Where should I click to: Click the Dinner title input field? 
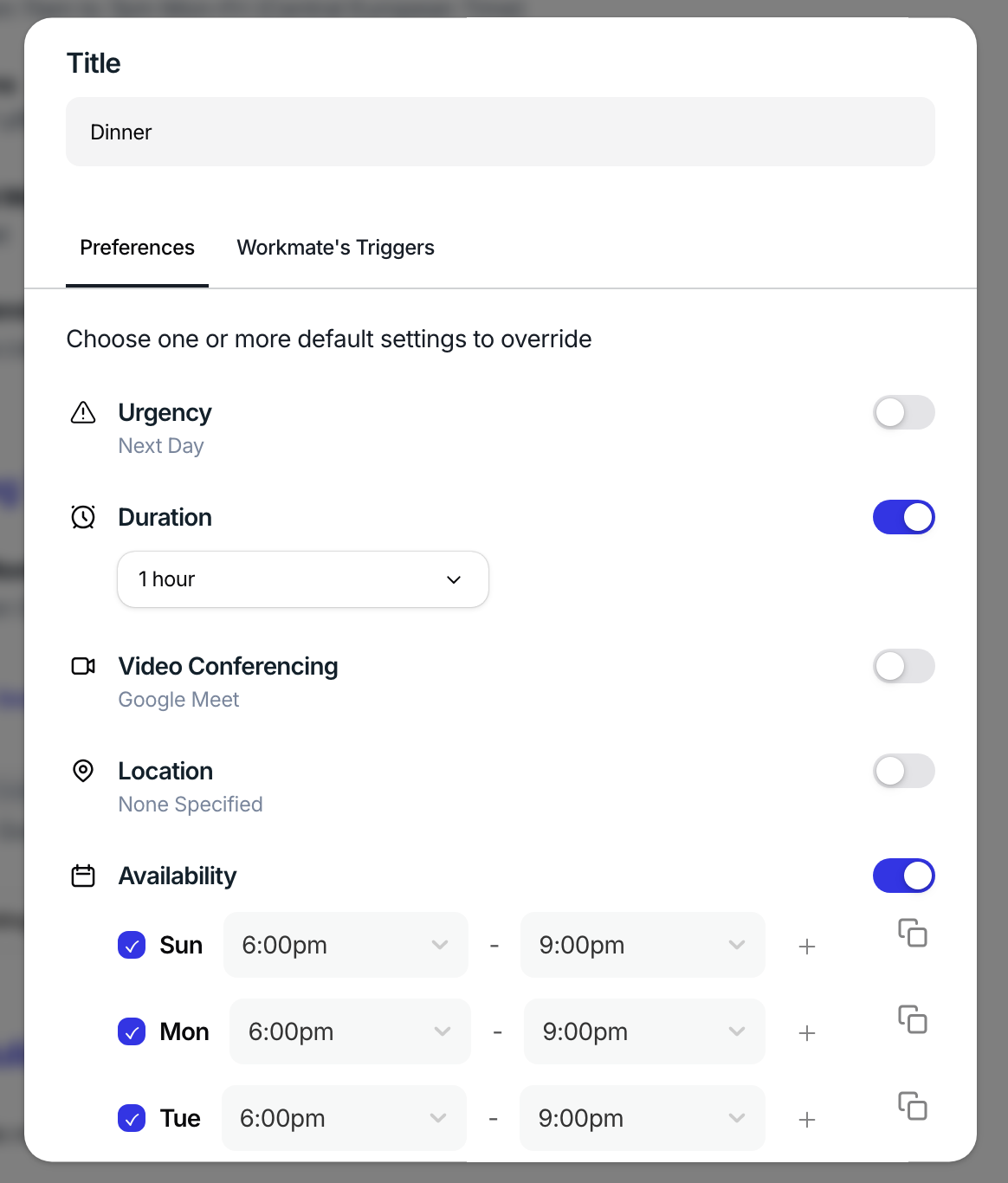[x=501, y=132]
